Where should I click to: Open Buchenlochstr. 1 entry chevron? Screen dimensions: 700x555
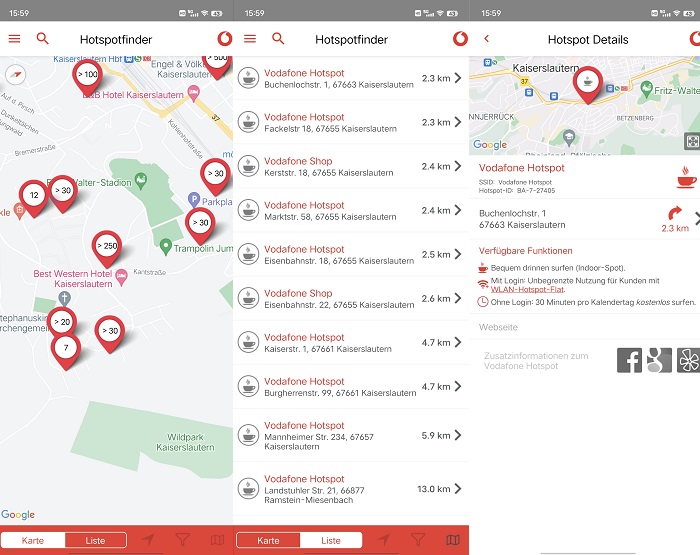pos(458,78)
